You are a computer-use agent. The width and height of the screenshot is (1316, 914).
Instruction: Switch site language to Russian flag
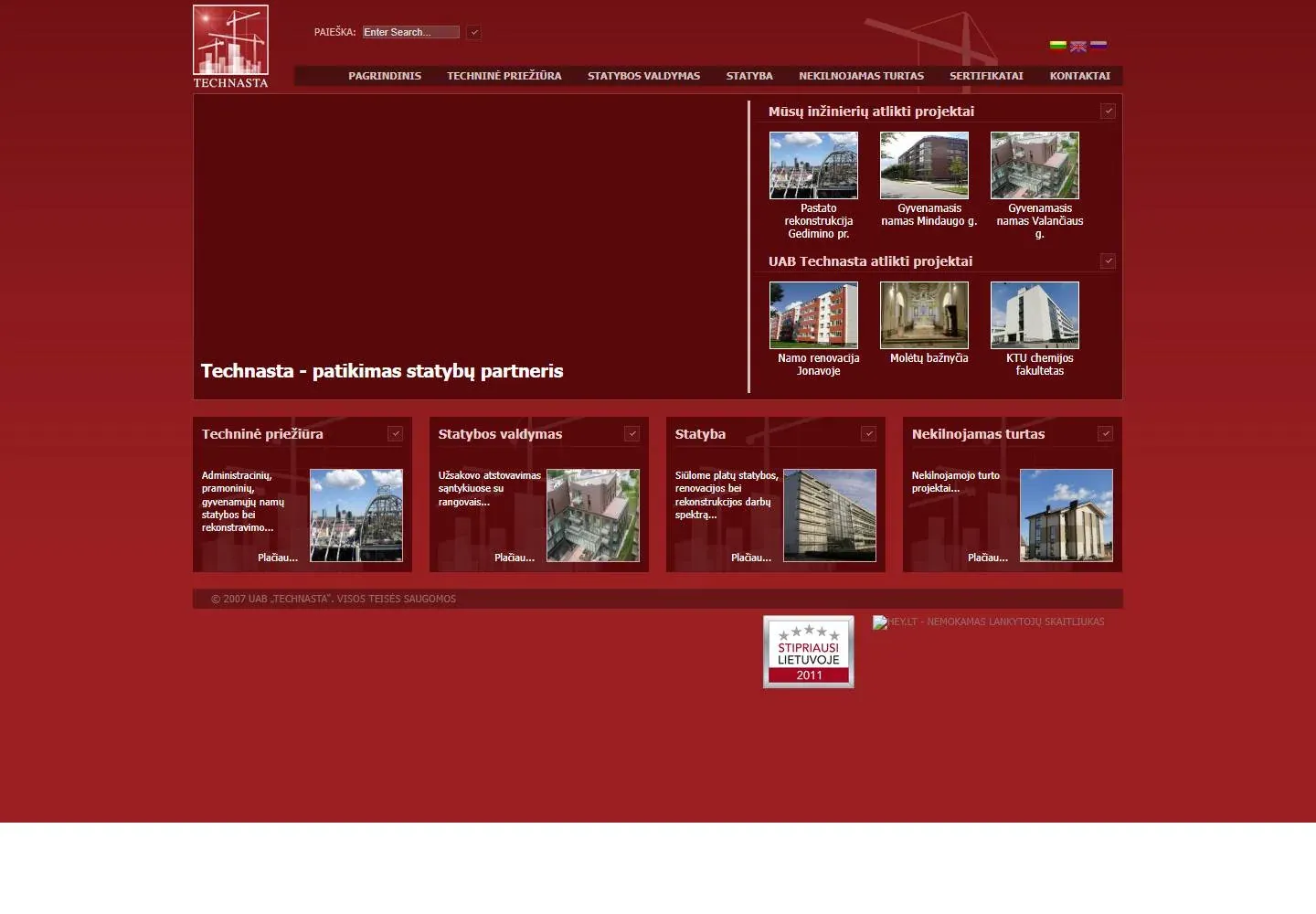[1098, 45]
